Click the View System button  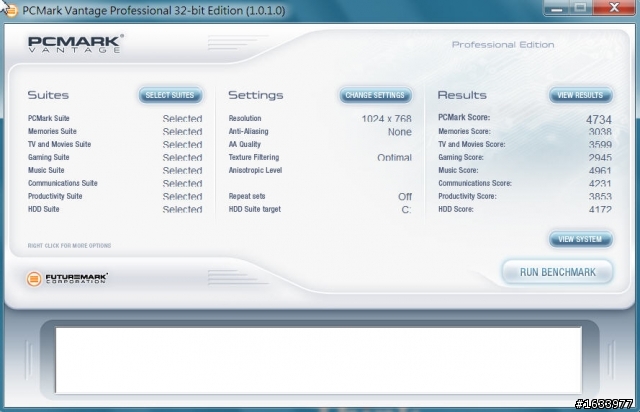click(580, 239)
